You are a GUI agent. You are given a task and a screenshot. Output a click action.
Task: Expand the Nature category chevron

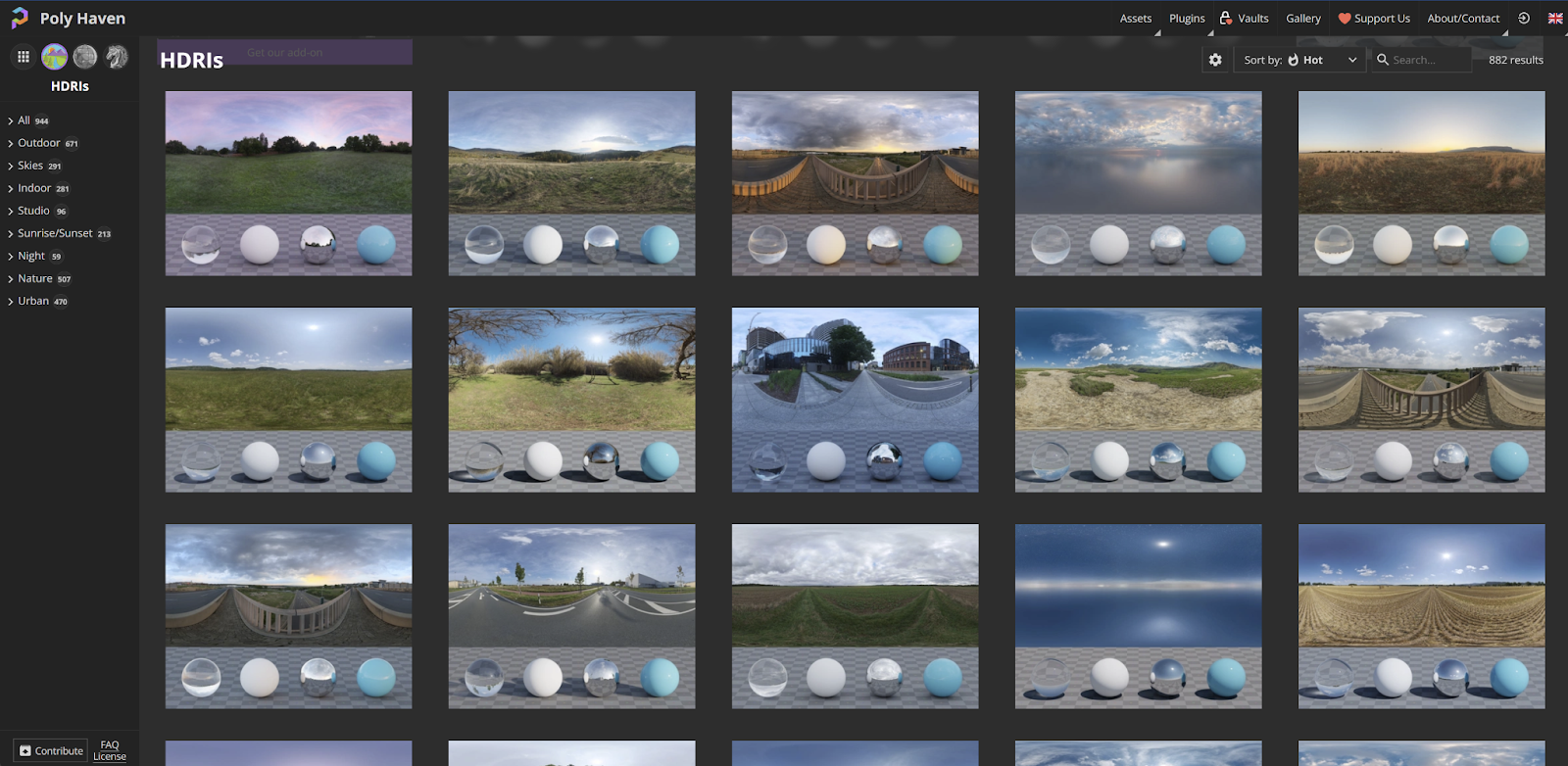pos(10,279)
